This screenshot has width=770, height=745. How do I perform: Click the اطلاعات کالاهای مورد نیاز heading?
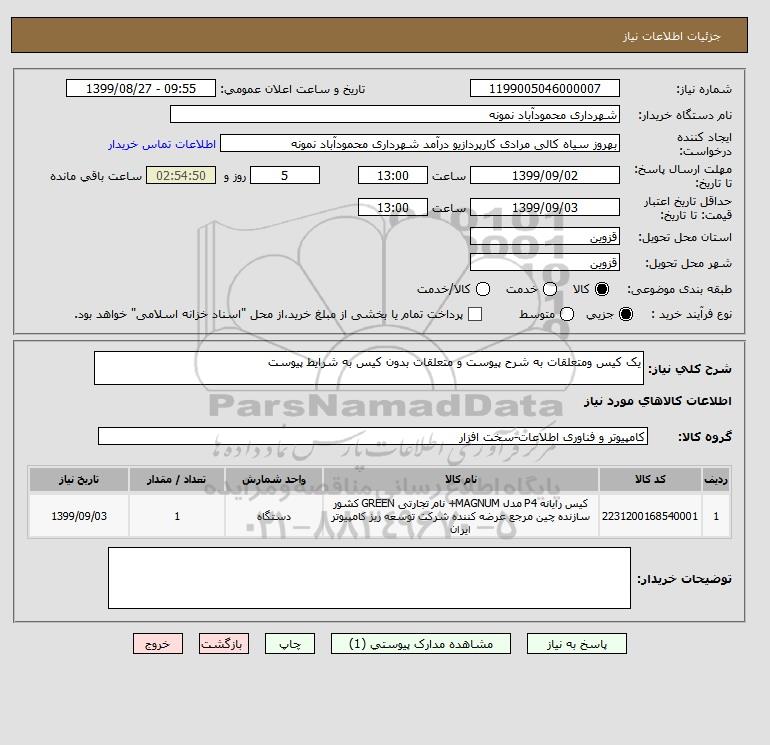tap(658, 401)
